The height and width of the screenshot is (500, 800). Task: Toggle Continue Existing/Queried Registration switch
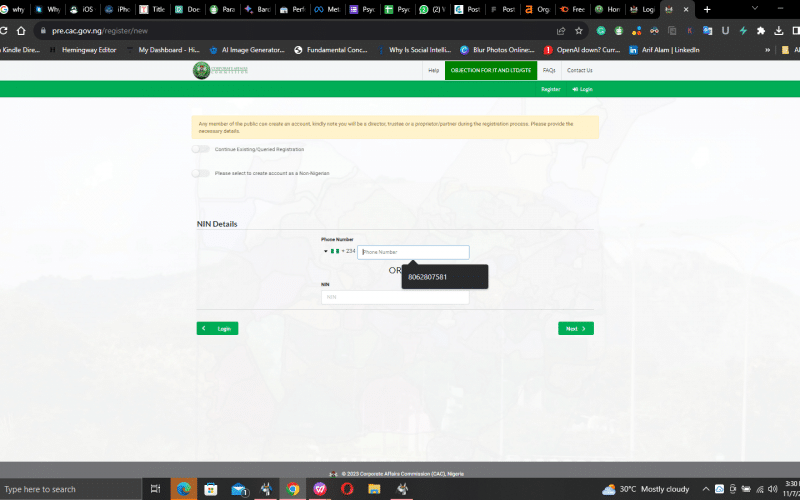[202, 149]
